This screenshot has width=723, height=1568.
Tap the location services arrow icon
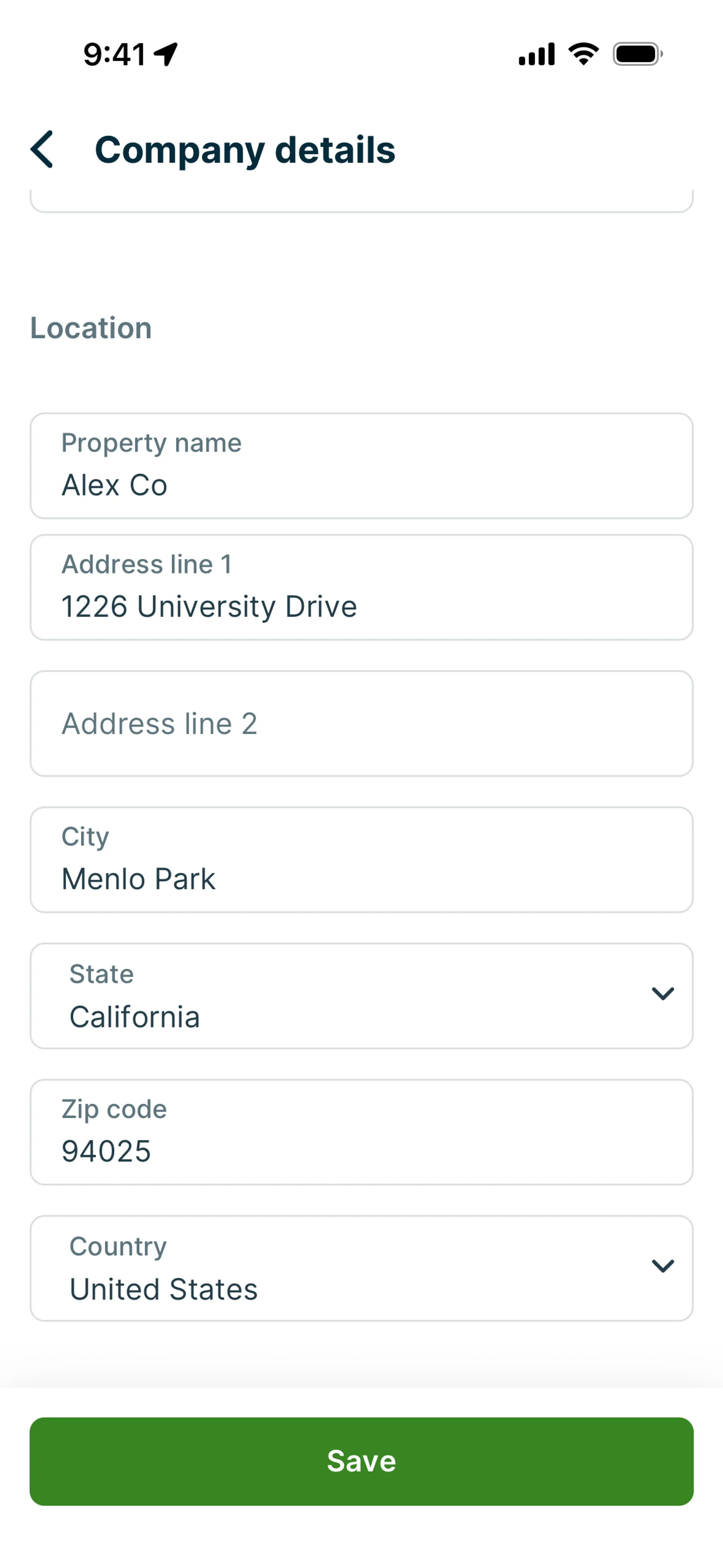point(166,54)
